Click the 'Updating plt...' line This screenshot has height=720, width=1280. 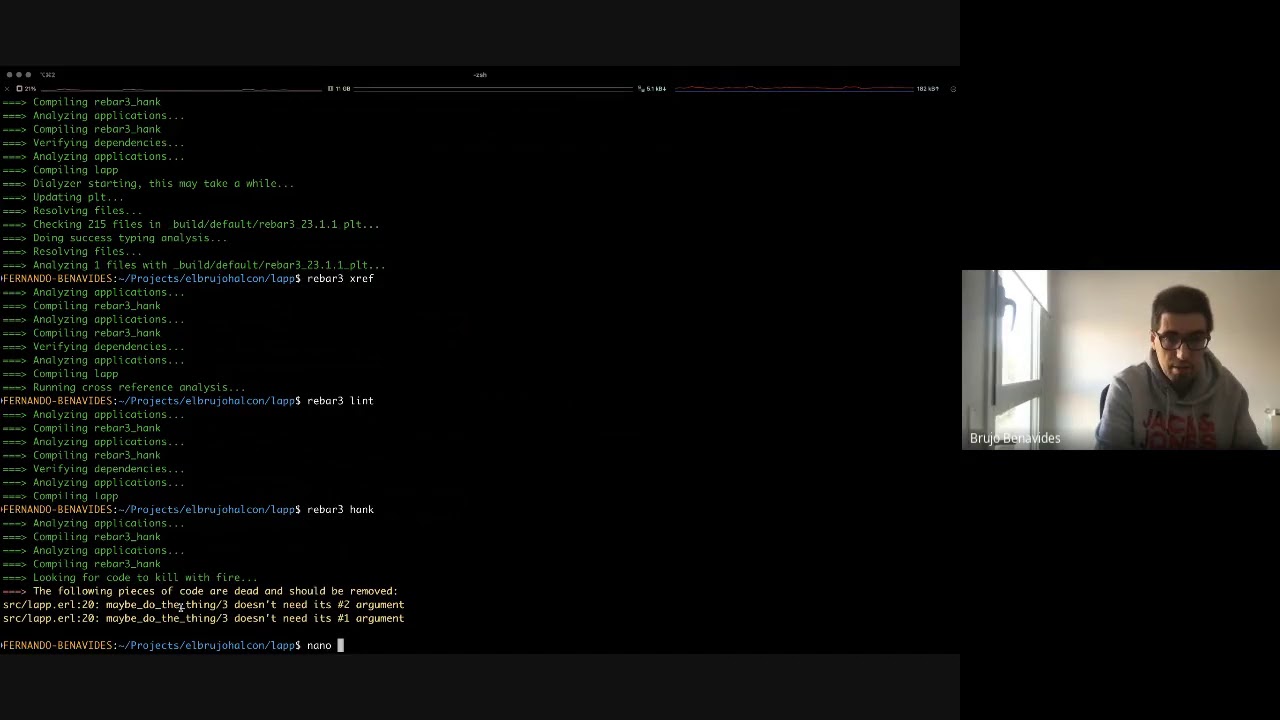pyautogui.click(x=63, y=198)
